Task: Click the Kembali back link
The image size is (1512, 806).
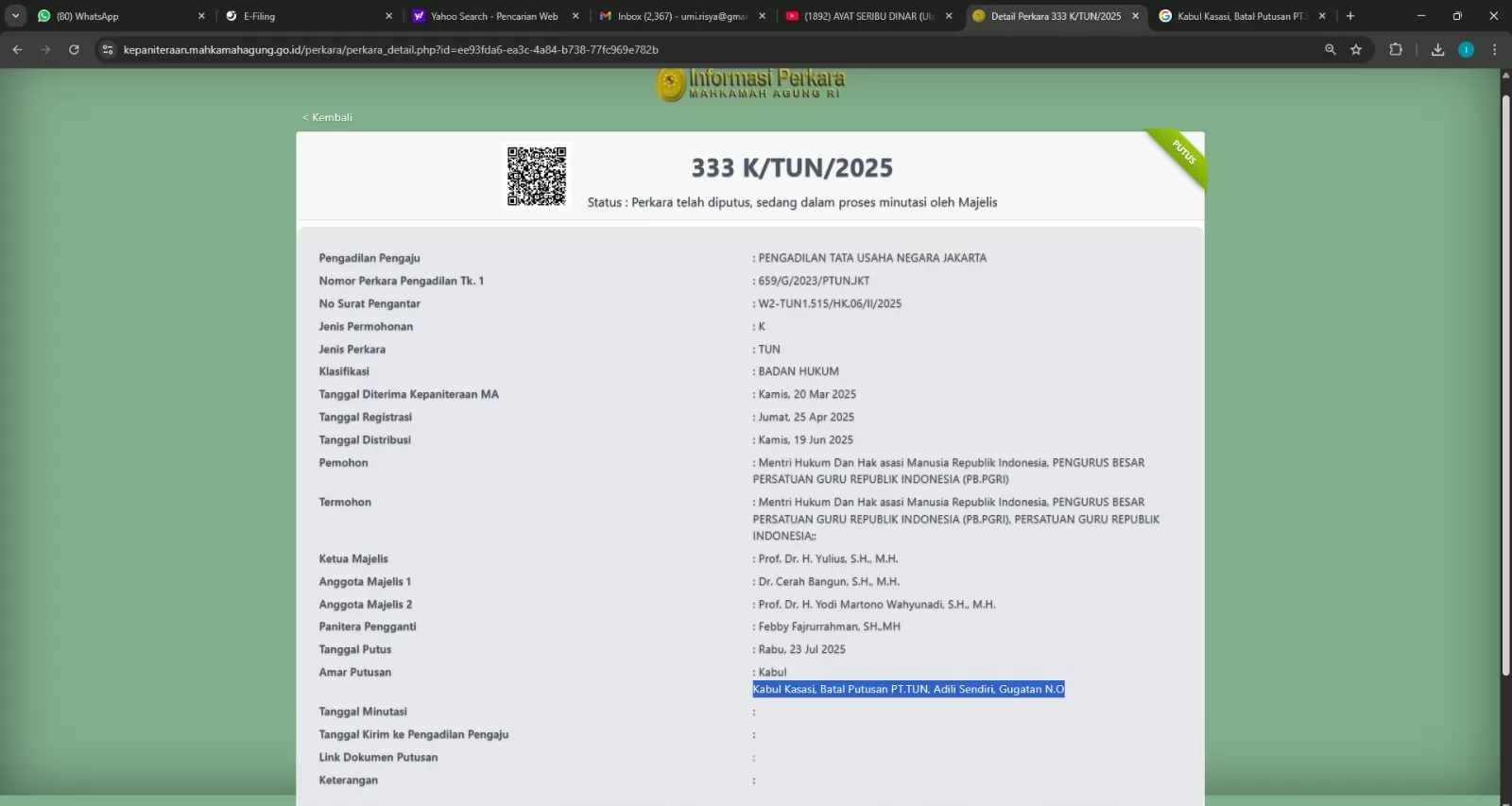Action: (x=327, y=117)
